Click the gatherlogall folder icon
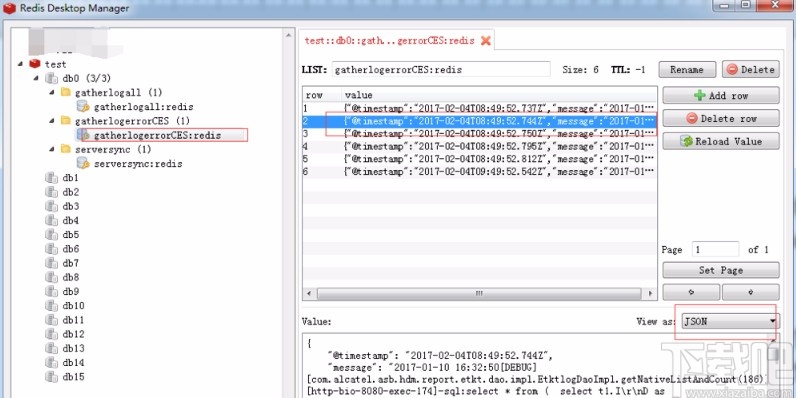 [x=65, y=92]
